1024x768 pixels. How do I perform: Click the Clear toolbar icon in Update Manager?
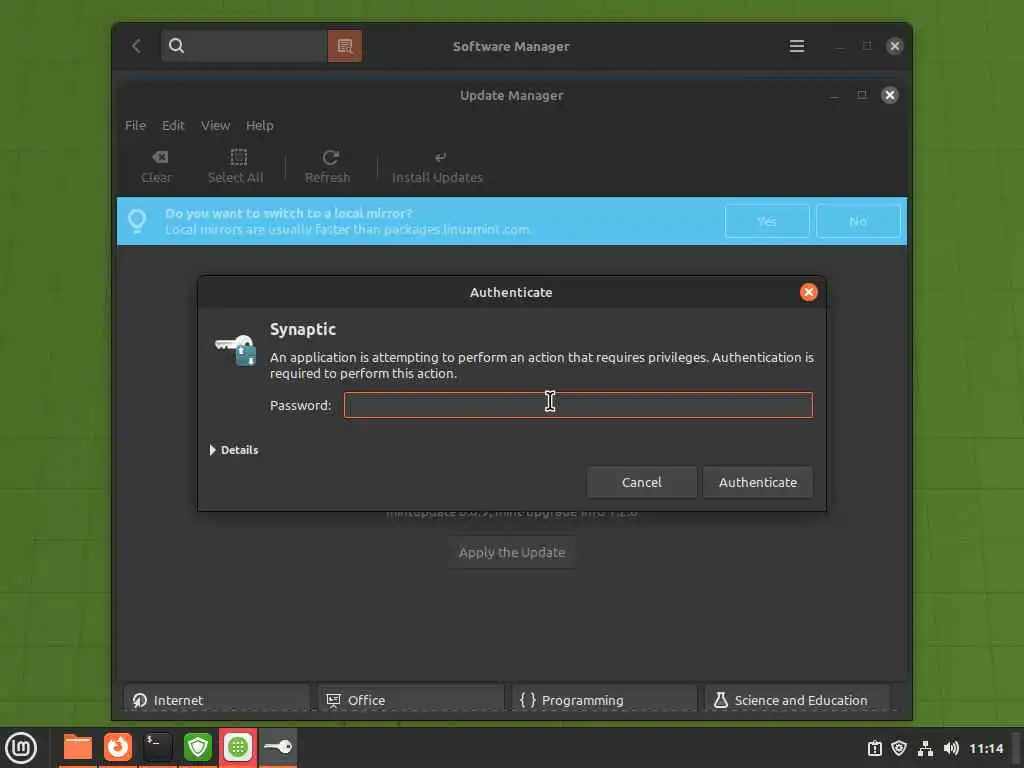pos(157,167)
